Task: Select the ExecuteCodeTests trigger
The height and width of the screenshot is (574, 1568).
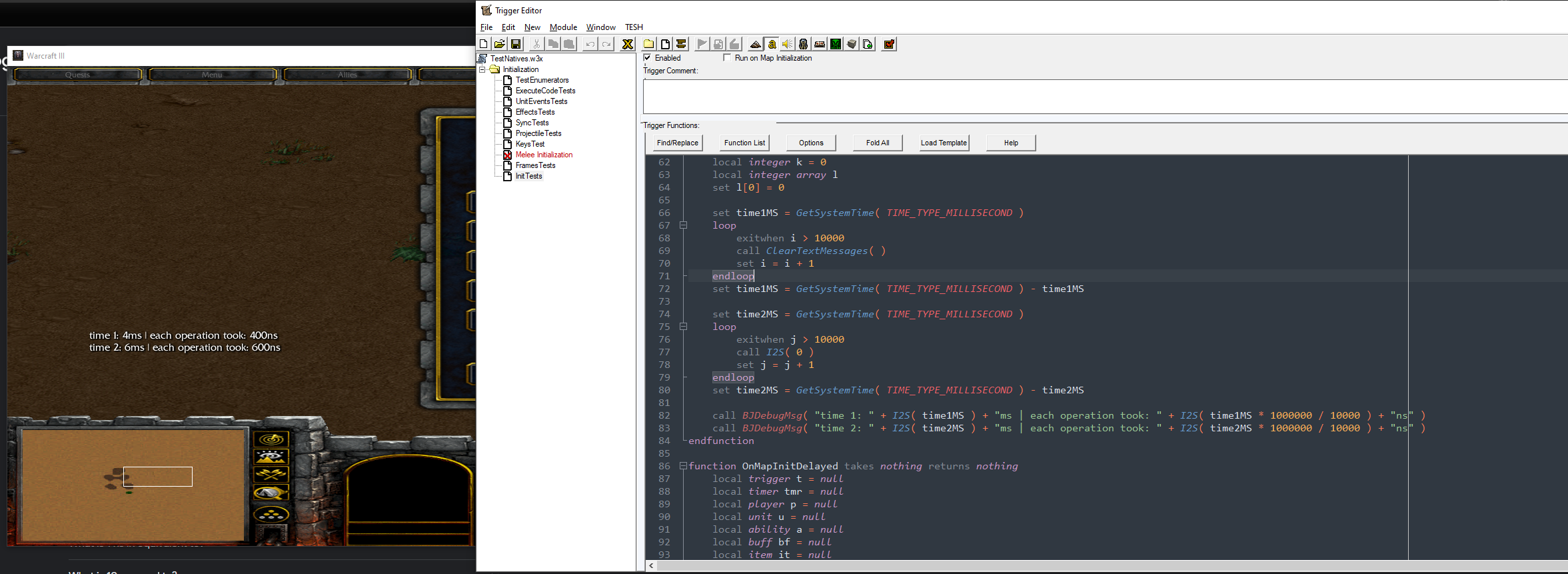Action: 545,91
